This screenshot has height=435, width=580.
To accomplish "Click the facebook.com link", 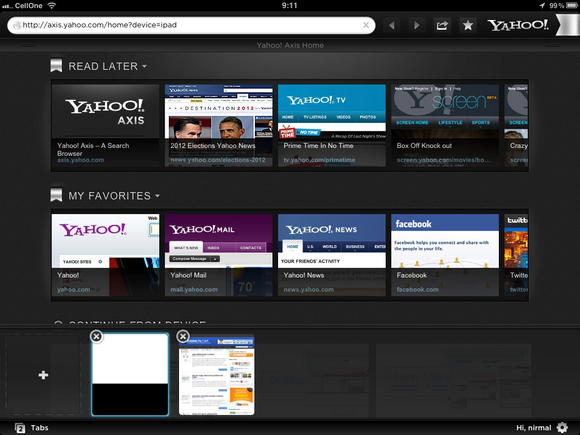I will click(418, 290).
